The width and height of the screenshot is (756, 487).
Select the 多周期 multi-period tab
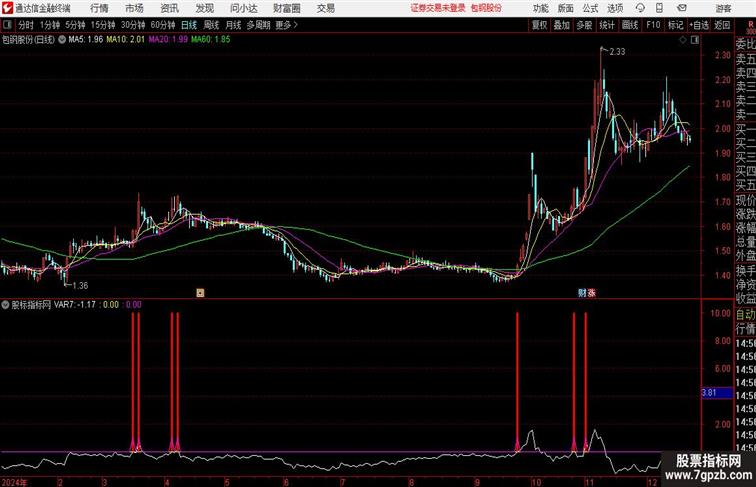click(x=258, y=25)
